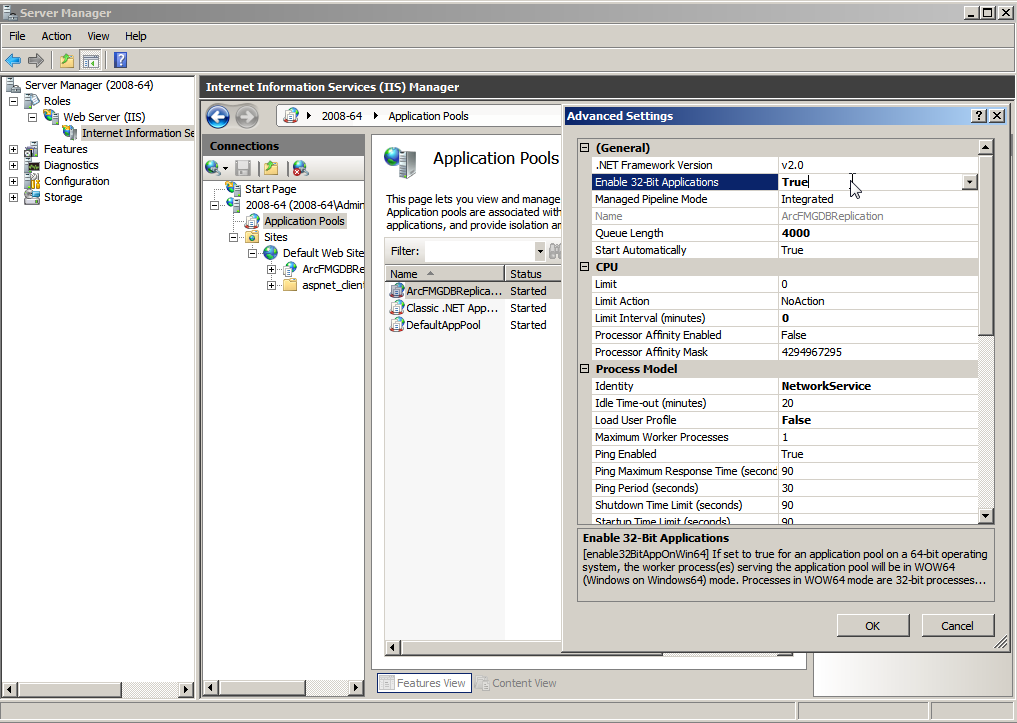Click the home icon in the IIS breadcrumb bar
Image resolution: width=1017 pixels, height=723 pixels.
click(x=290, y=116)
